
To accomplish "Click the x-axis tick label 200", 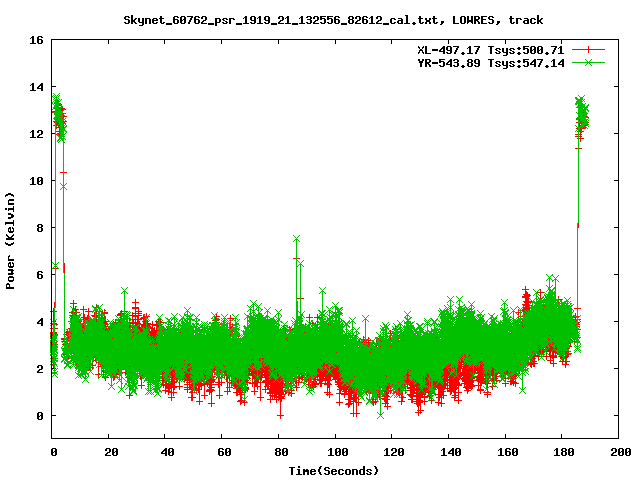I will click(620, 452).
